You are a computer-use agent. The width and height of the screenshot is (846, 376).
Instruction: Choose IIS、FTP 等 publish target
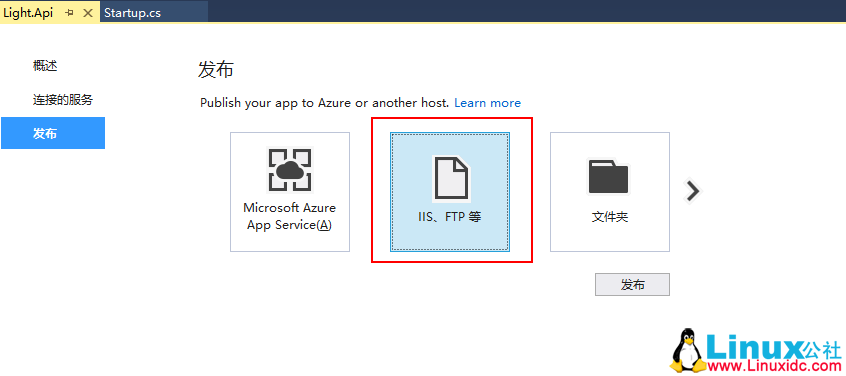click(x=450, y=192)
